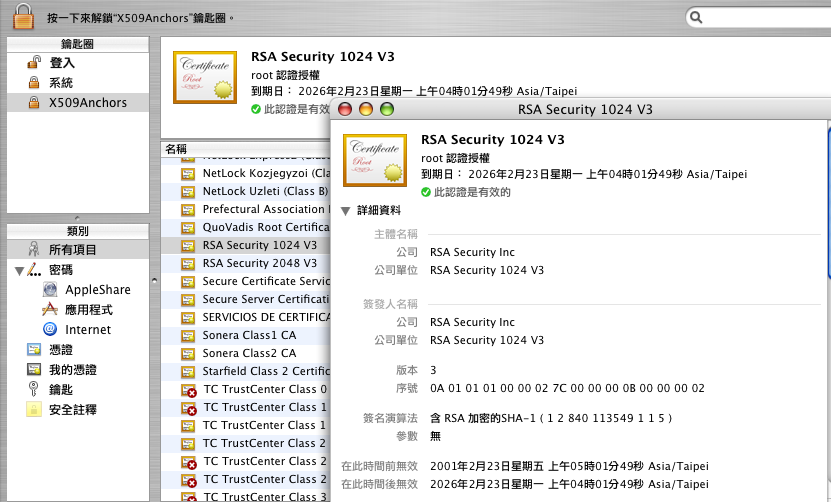Collapse the 密碼 category triangle

tap(20, 271)
